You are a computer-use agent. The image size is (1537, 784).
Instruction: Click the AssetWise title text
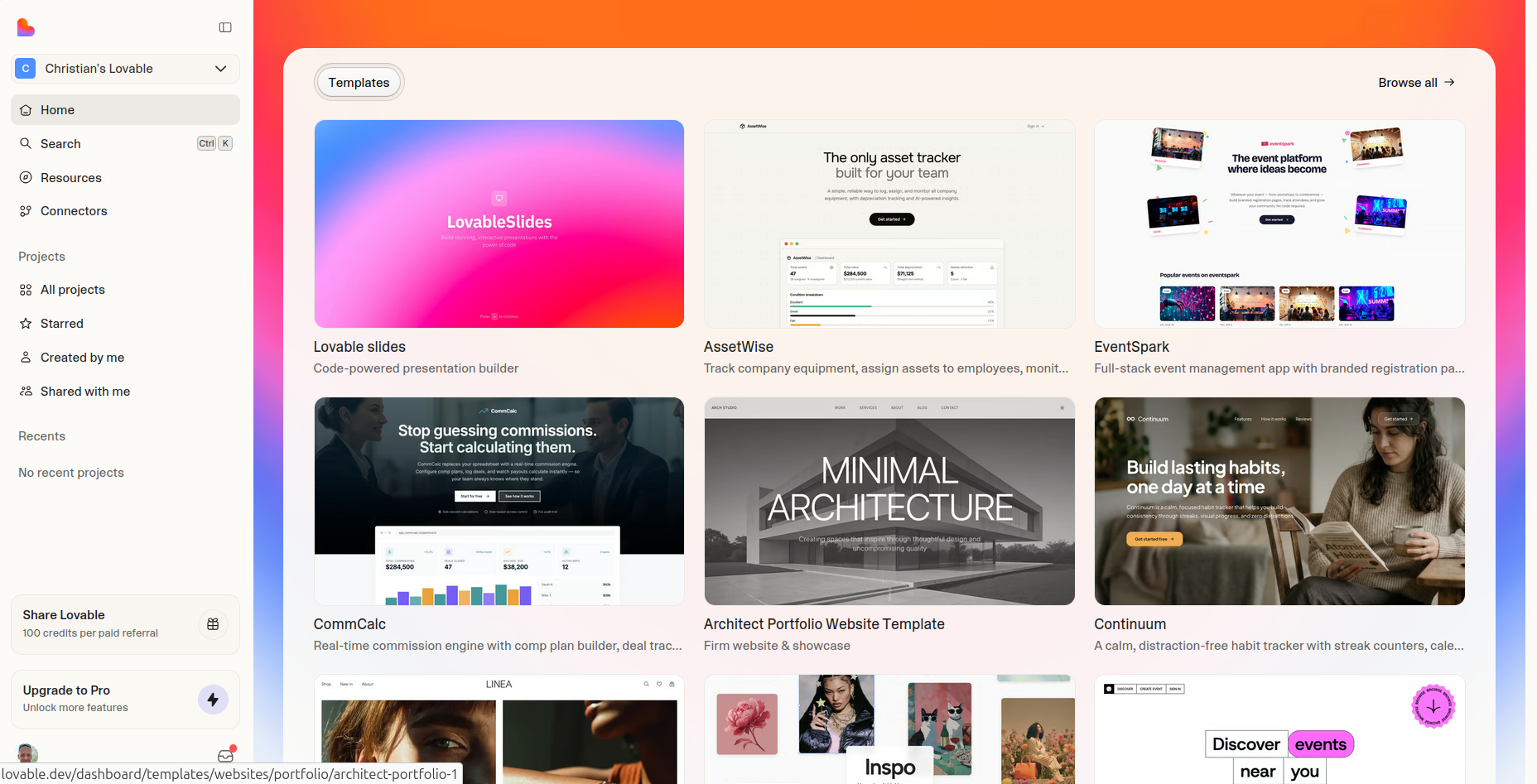pyautogui.click(x=739, y=347)
